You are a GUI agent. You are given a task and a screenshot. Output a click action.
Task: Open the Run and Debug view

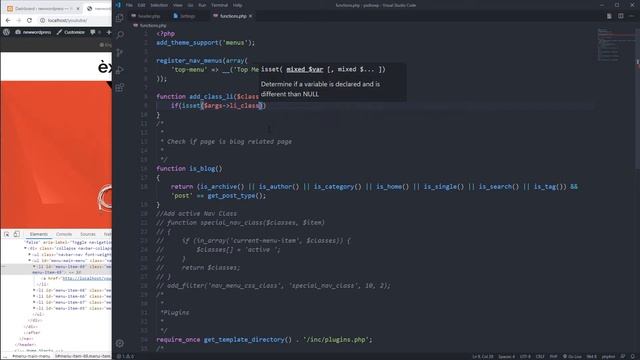pyautogui.click(x=120, y=70)
